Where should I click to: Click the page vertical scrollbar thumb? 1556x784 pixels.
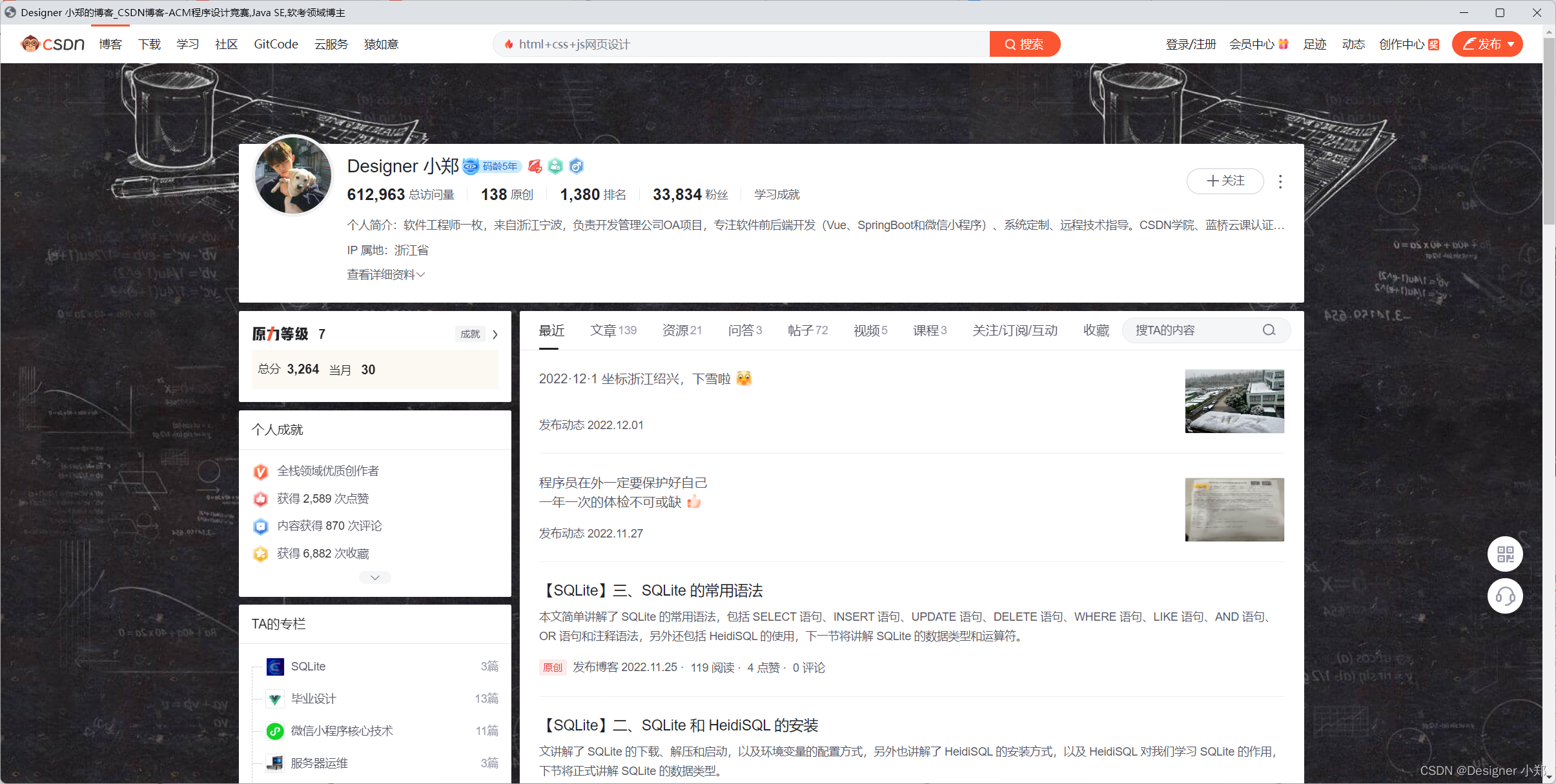tap(1549, 129)
